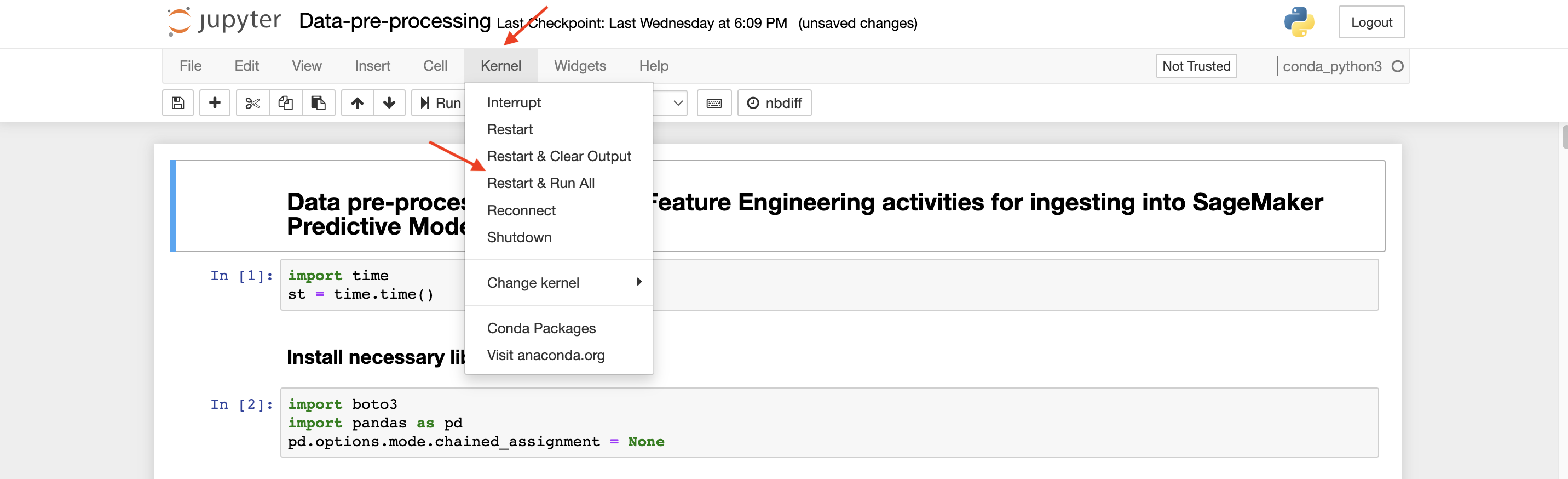Open the cell type dropdown arrow
Screen dimensions: 1568x479
(x=677, y=103)
